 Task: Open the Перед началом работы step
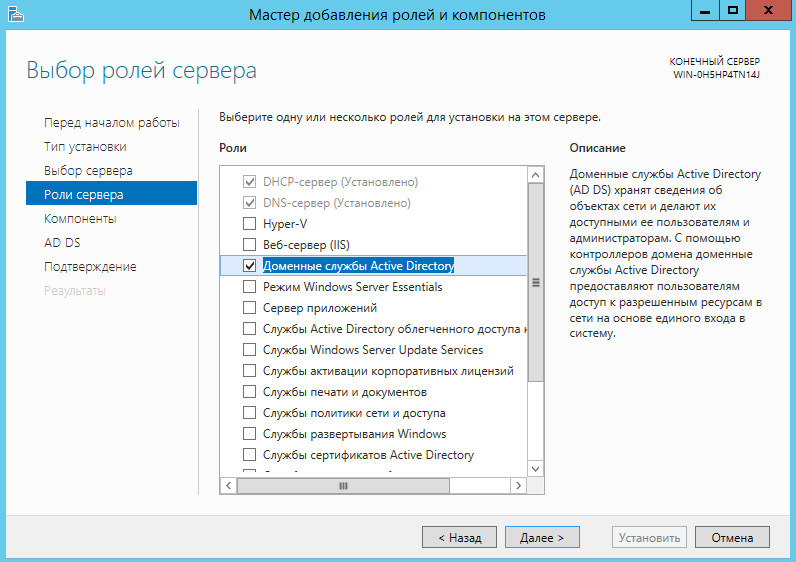(x=112, y=123)
